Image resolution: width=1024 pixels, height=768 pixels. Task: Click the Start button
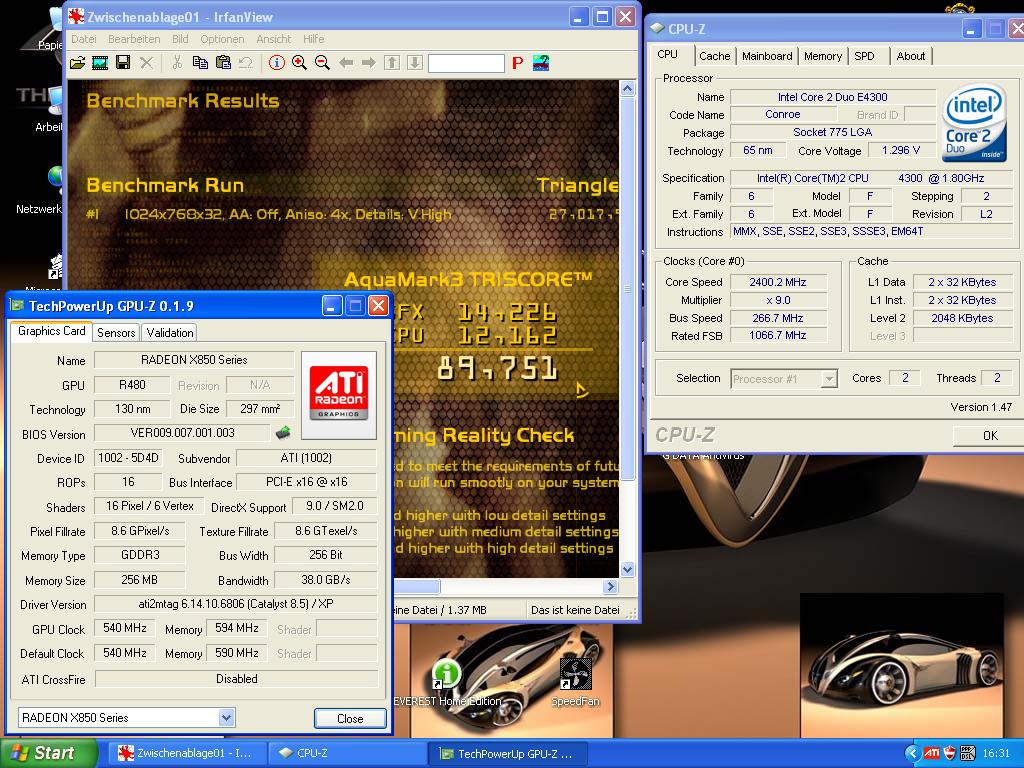click(x=47, y=753)
